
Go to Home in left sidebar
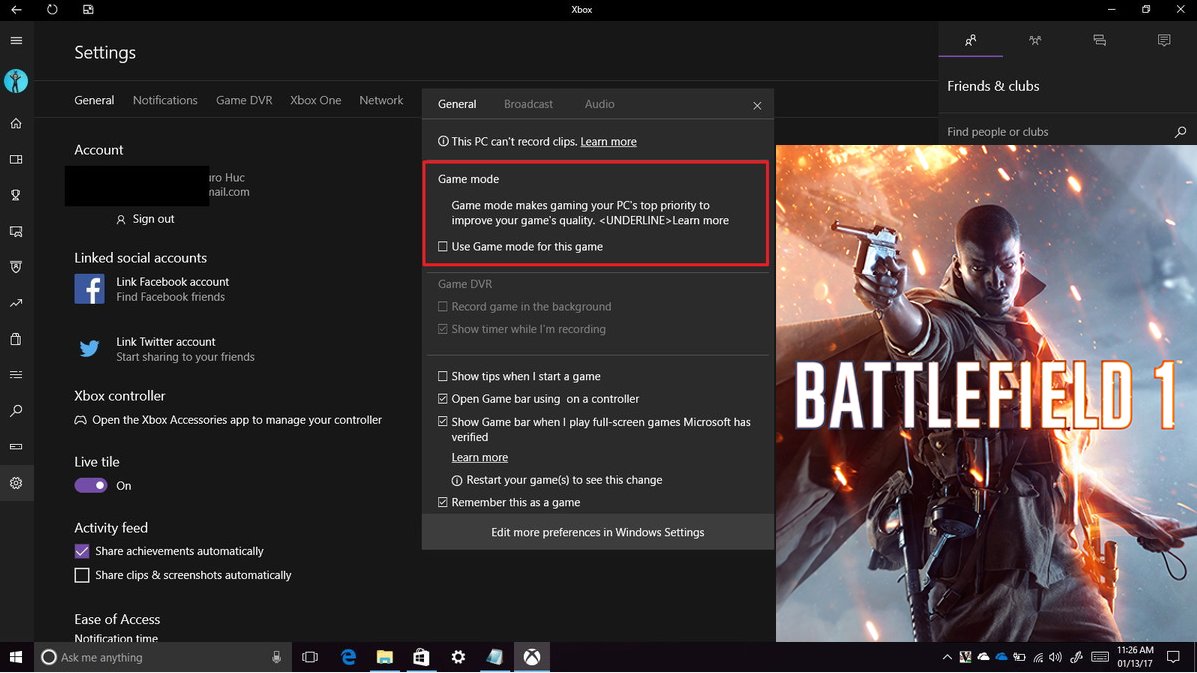pyautogui.click(x=16, y=124)
